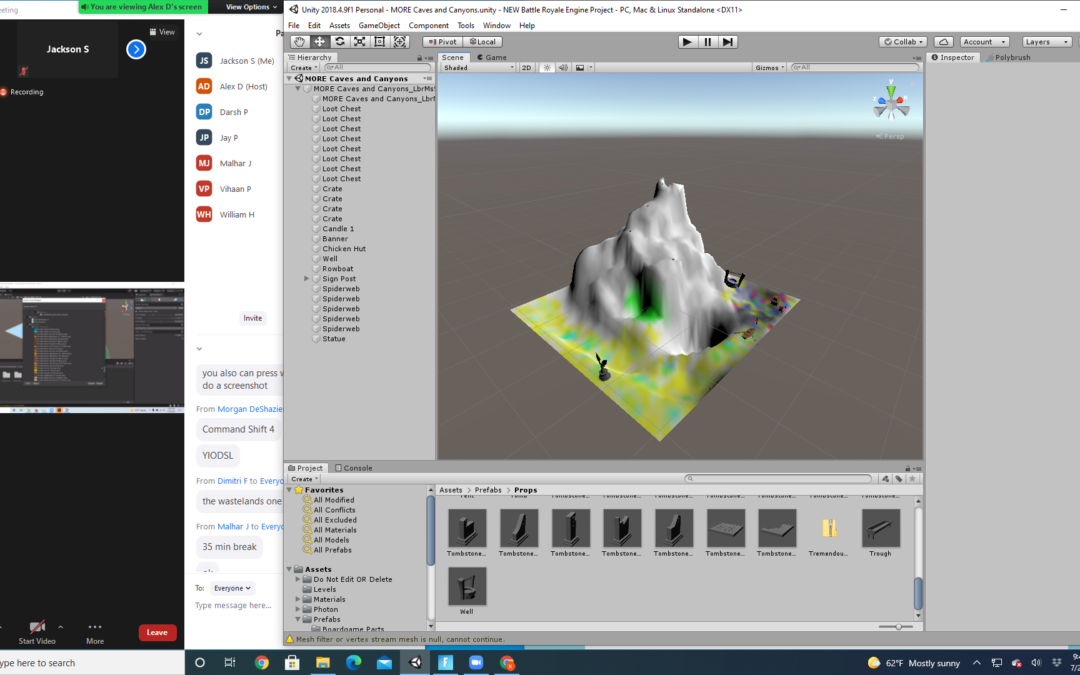
Task: Select the Trough prefab thumbnail
Action: pyautogui.click(x=880, y=528)
